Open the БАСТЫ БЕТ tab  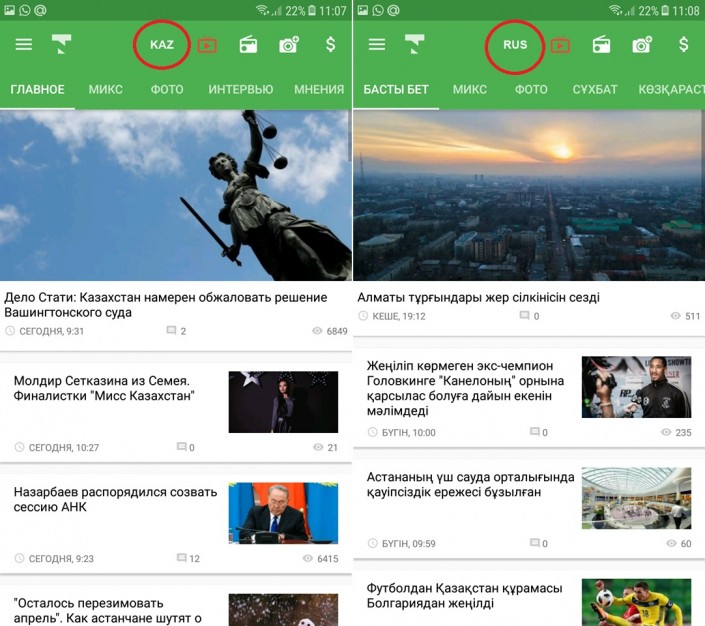[396, 90]
